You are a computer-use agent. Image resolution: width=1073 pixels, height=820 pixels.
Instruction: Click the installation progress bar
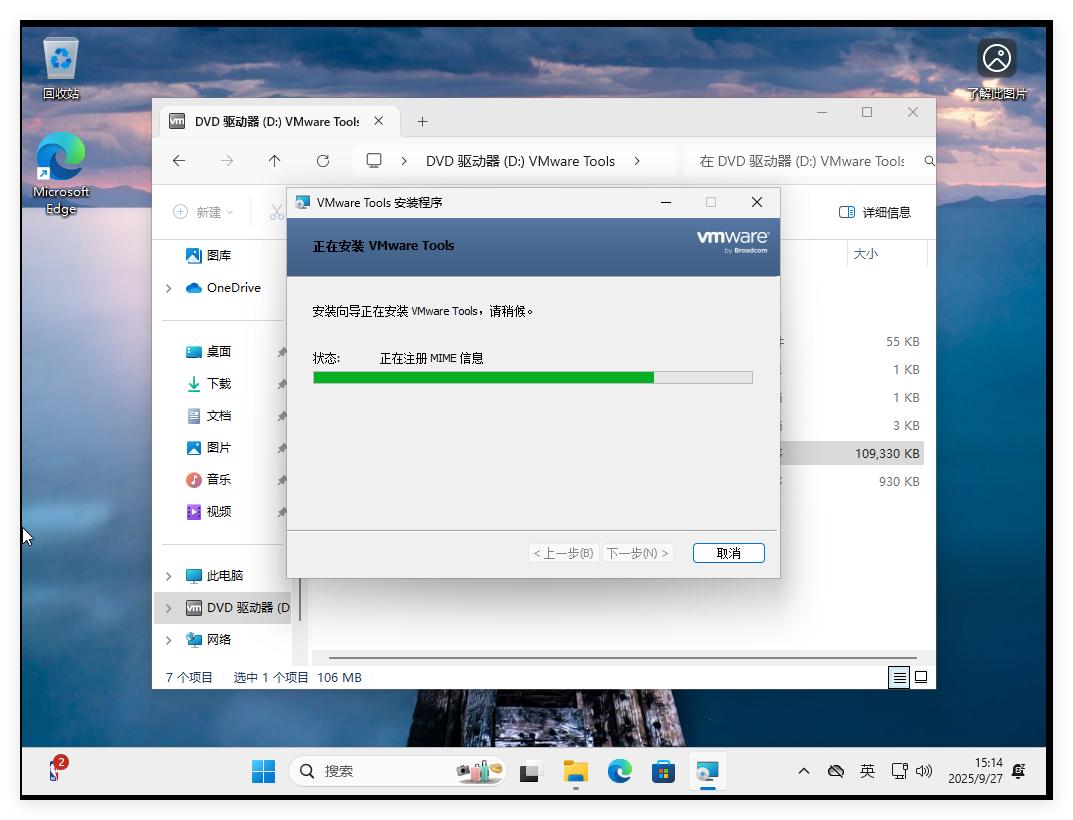pyautogui.click(x=533, y=377)
